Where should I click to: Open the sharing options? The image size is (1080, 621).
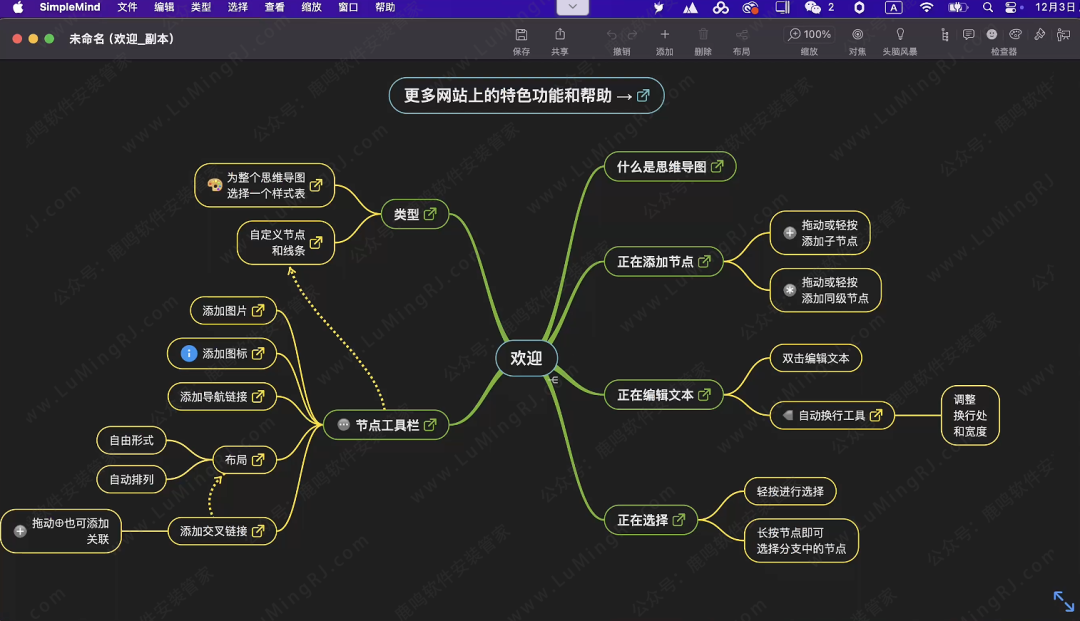[559, 33]
